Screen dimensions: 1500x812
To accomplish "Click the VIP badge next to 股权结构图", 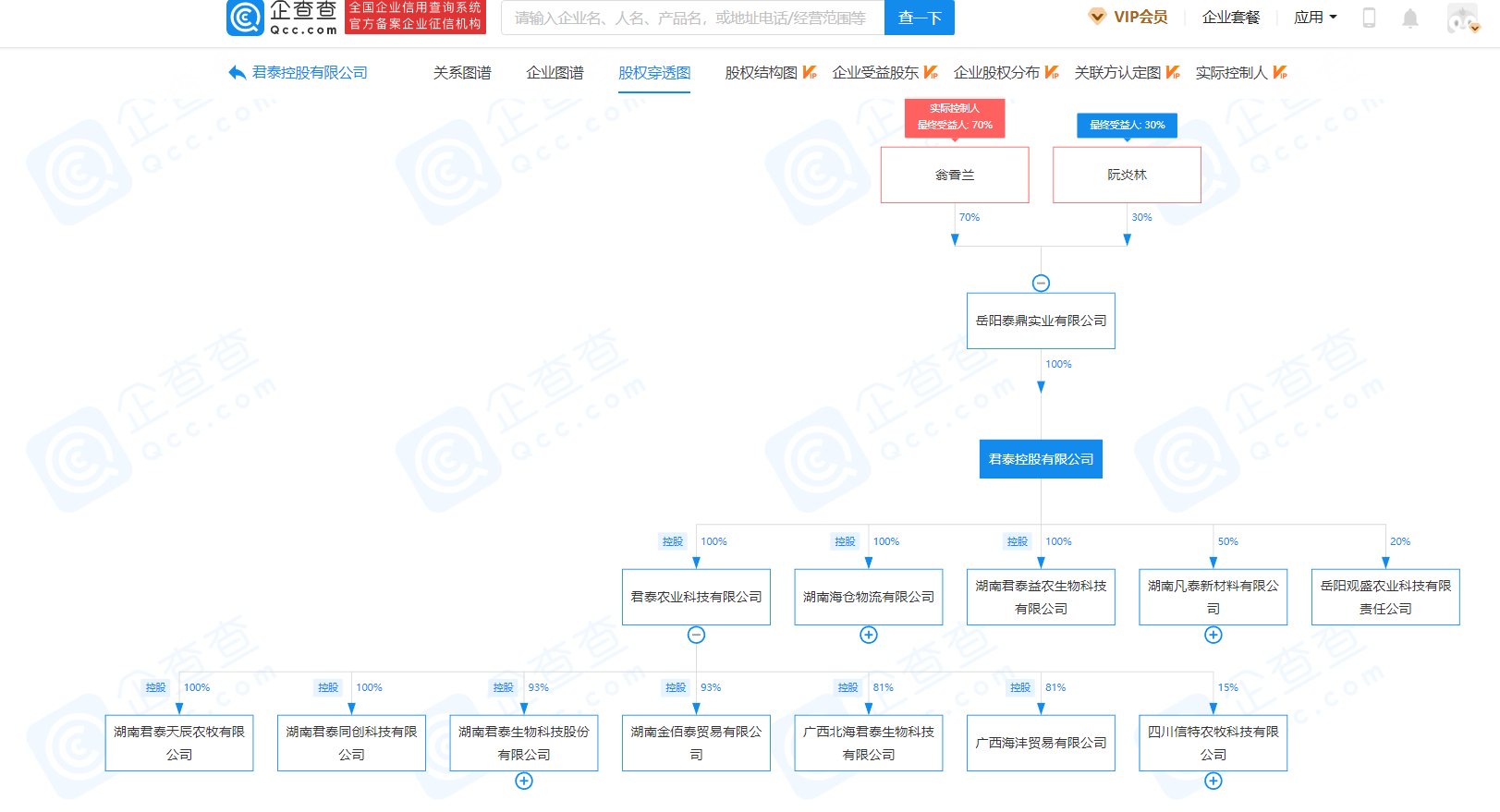I will pyautogui.click(x=810, y=72).
